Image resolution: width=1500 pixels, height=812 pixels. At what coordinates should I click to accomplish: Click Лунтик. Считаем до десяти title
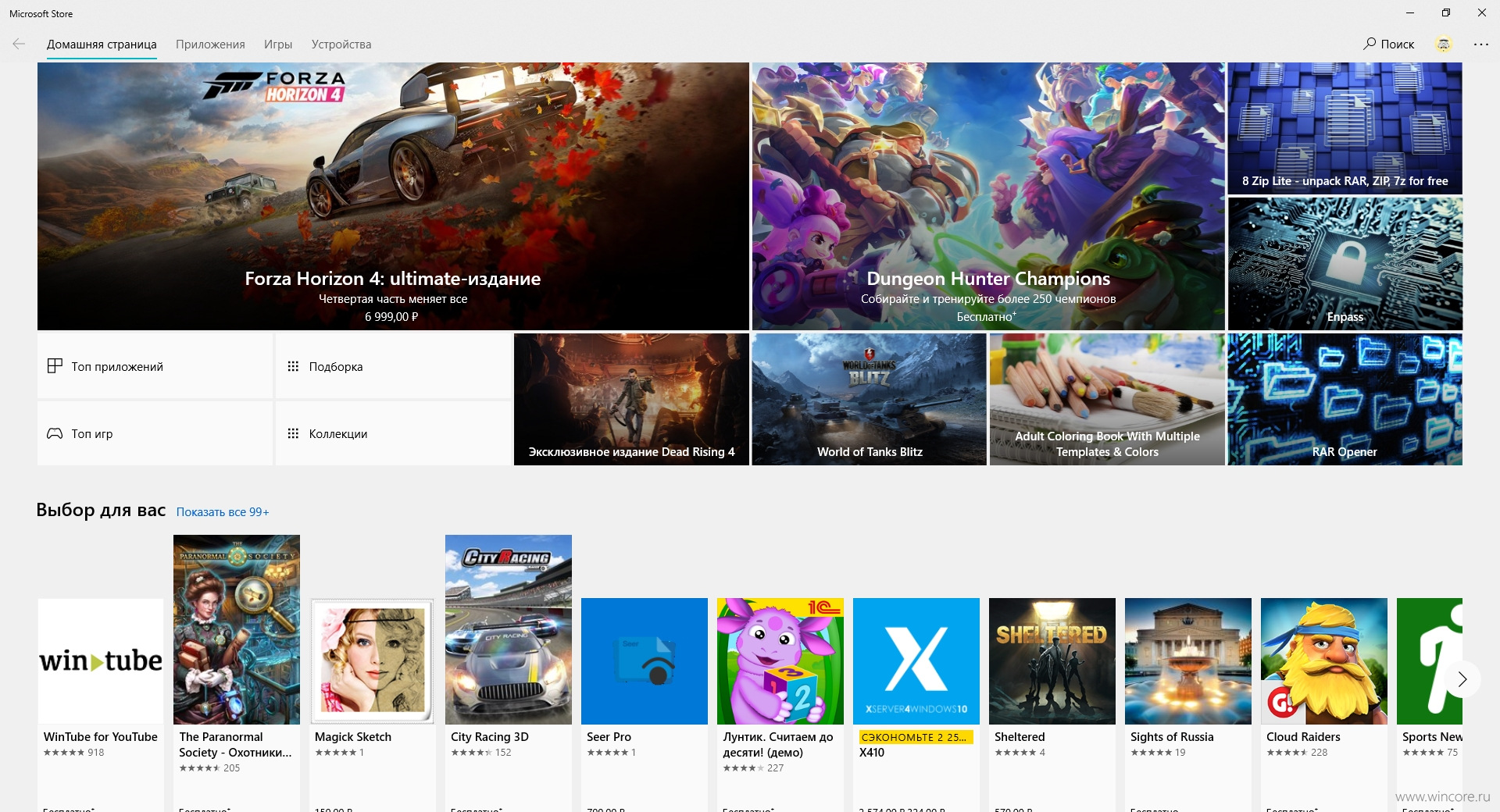pyautogui.click(x=778, y=745)
